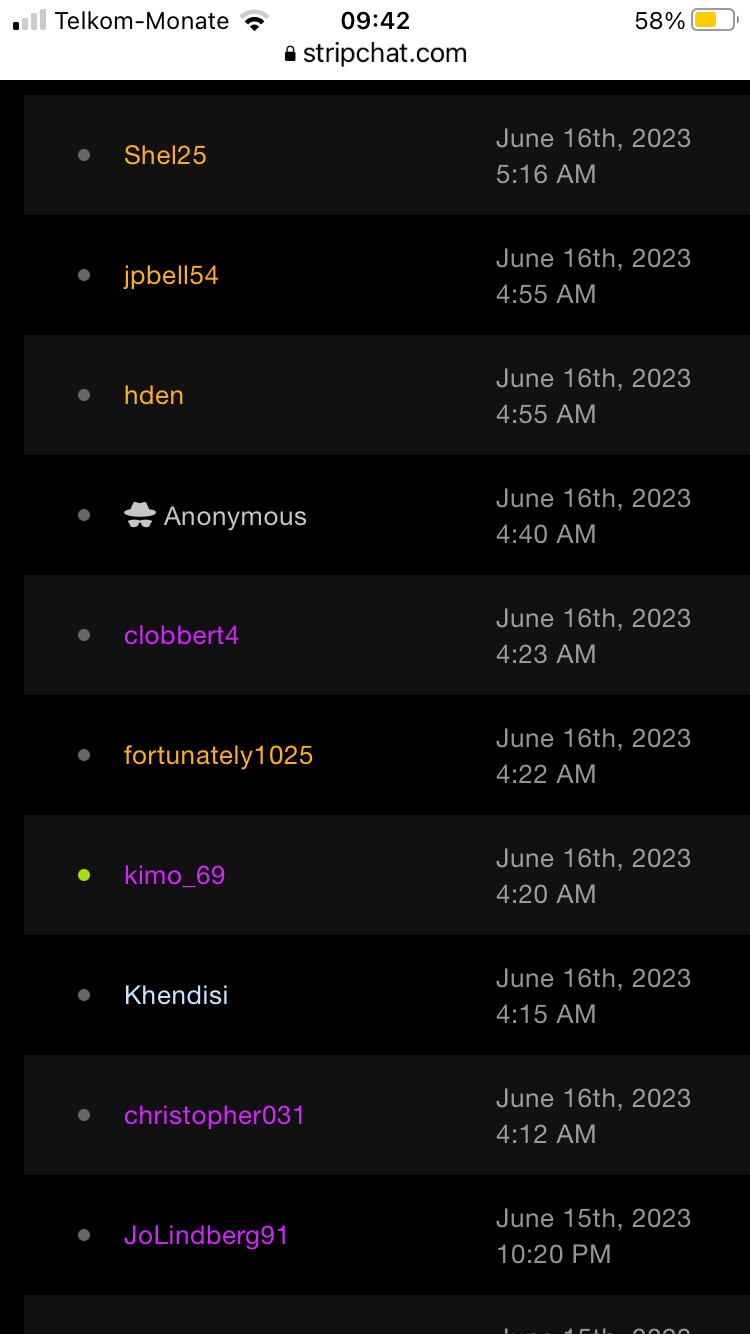Tap the Khendisi username
Viewport: 750px width, 1334px height.
tap(176, 995)
